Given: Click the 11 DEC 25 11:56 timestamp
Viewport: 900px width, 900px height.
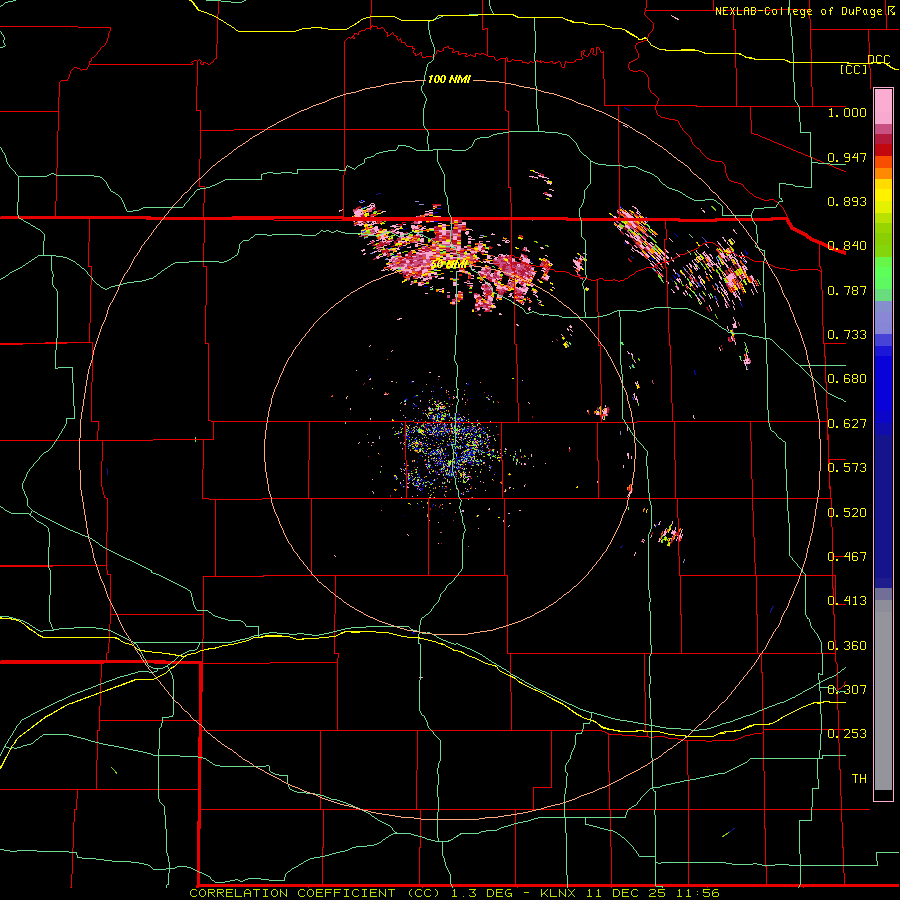Looking at the screenshot, I should pyautogui.click(x=653, y=893).
